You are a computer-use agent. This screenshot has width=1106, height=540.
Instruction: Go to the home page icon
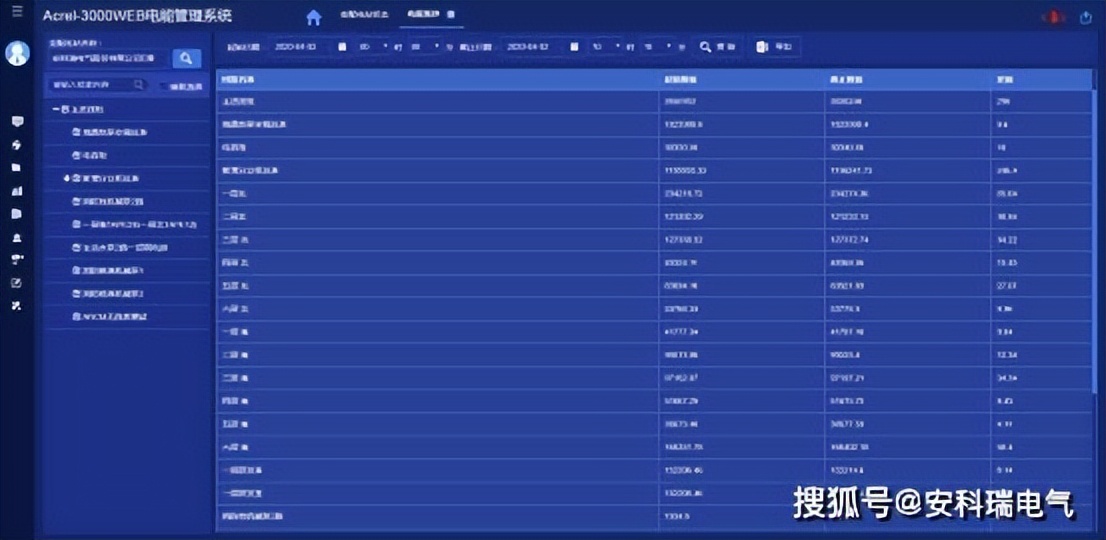tap(314, 18)
